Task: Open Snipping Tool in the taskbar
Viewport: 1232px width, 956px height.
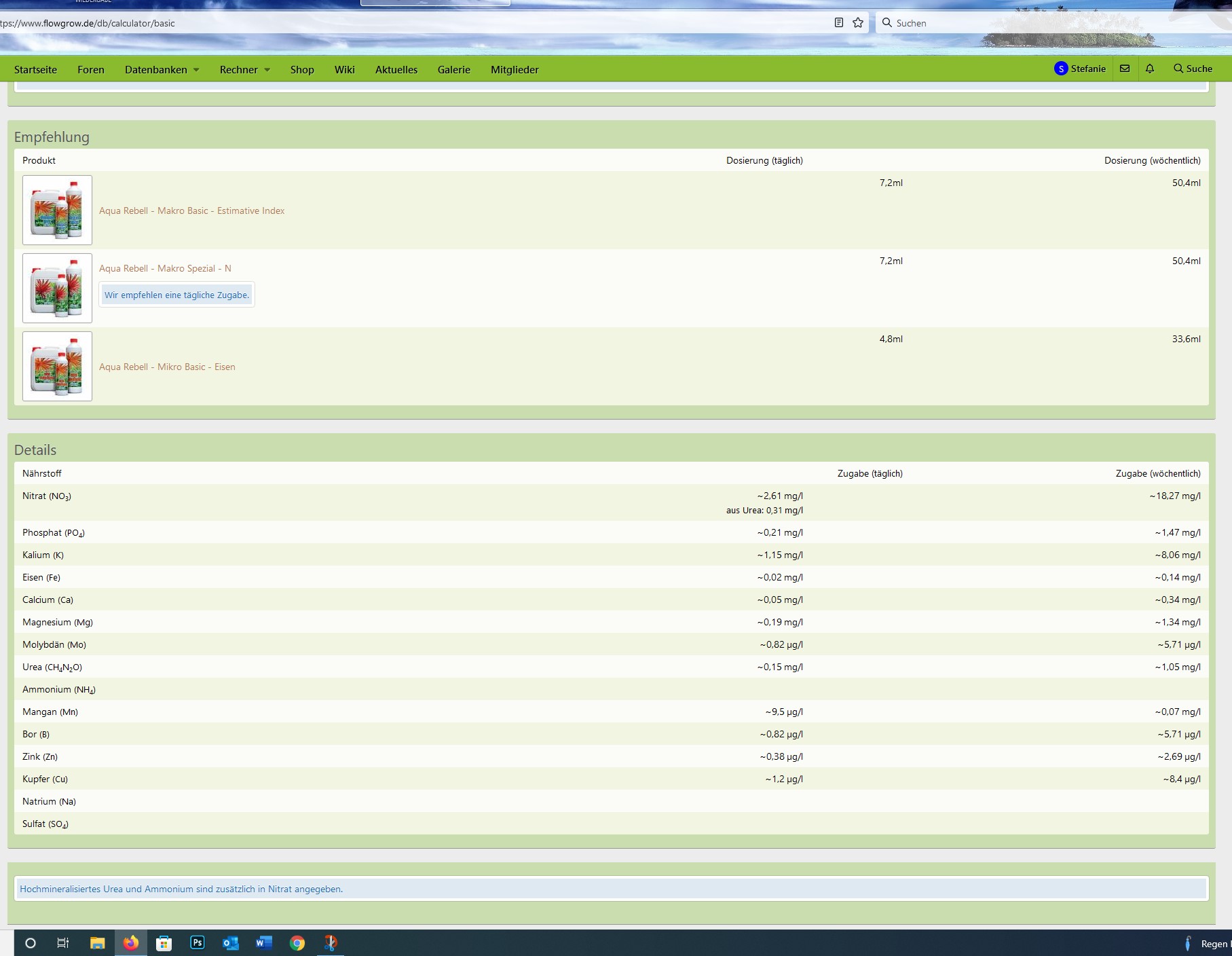Action: click(x=331, y=942)
